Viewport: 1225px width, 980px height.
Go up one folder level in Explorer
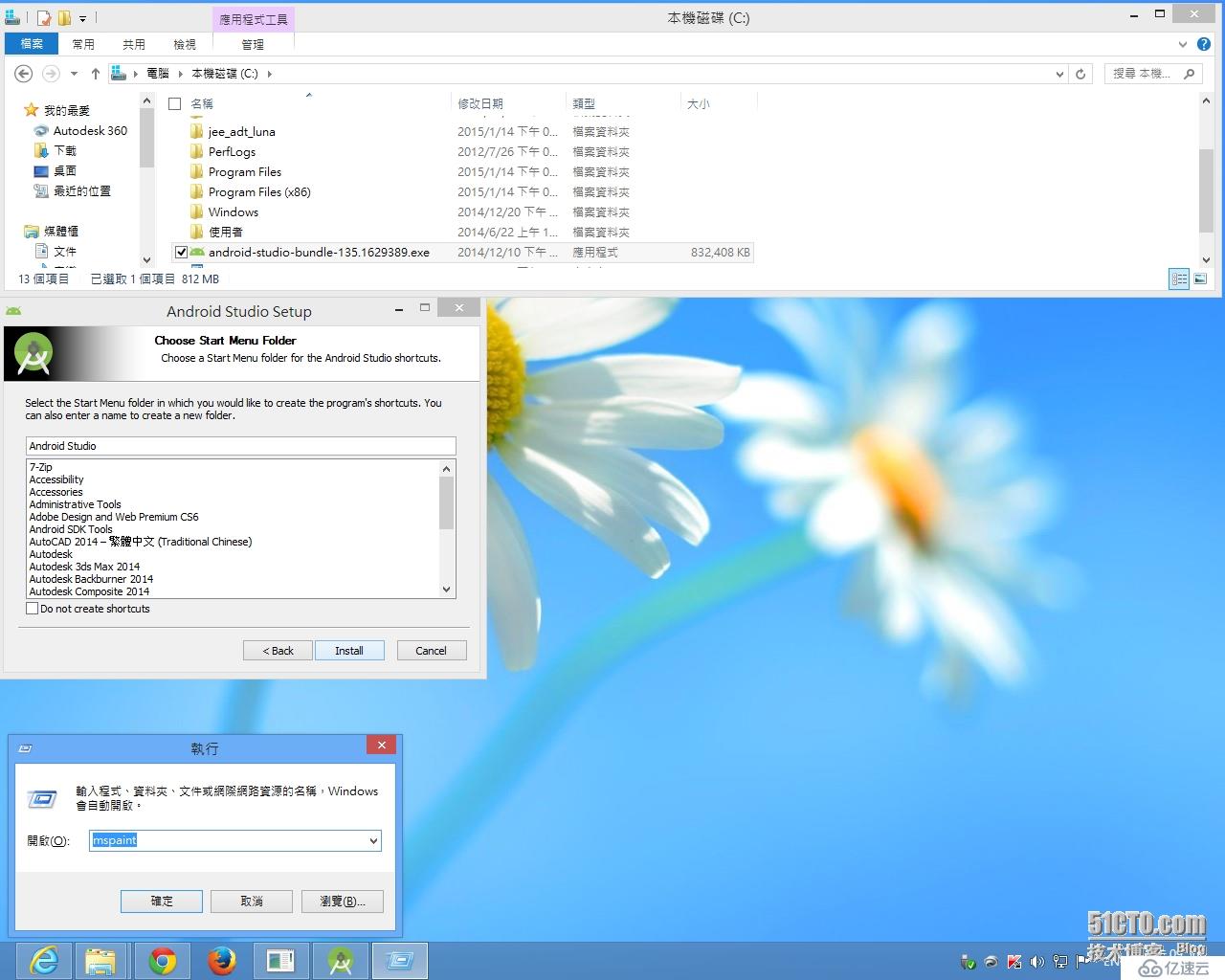point(95,74)
